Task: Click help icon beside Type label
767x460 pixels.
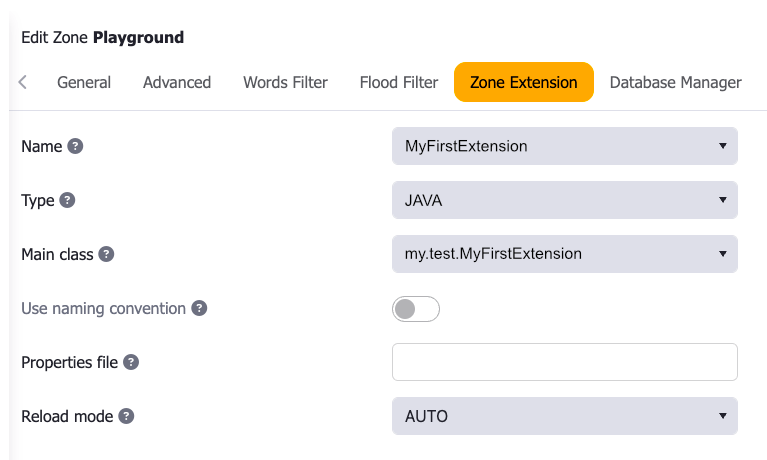Action: pyautogui.click(x=67, y=200)
